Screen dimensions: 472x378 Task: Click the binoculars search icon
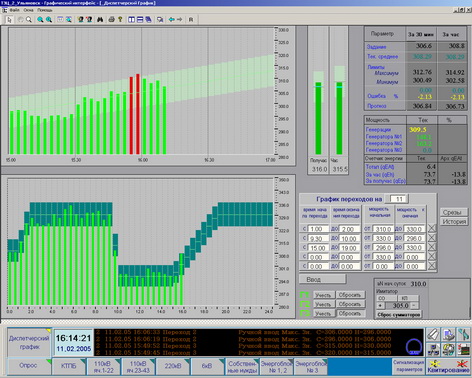(x=100, y=20)
